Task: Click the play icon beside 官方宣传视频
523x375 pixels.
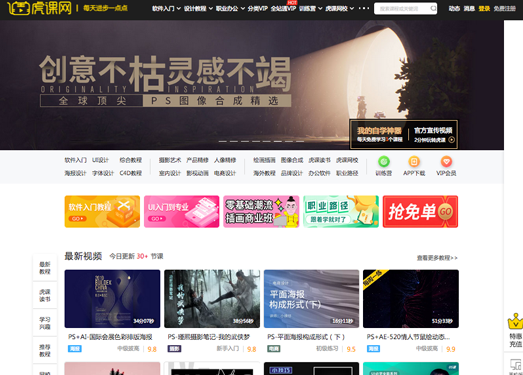Action: click(x=452, y=140)
